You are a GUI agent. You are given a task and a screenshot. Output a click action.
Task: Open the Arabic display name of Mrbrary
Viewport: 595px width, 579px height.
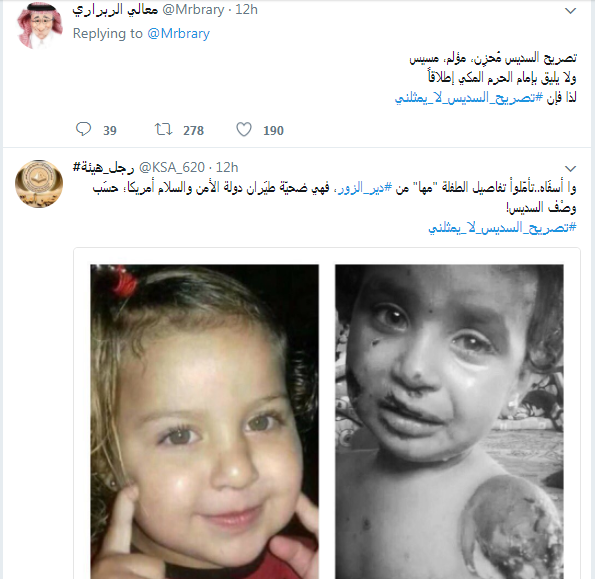coord(115,9)
